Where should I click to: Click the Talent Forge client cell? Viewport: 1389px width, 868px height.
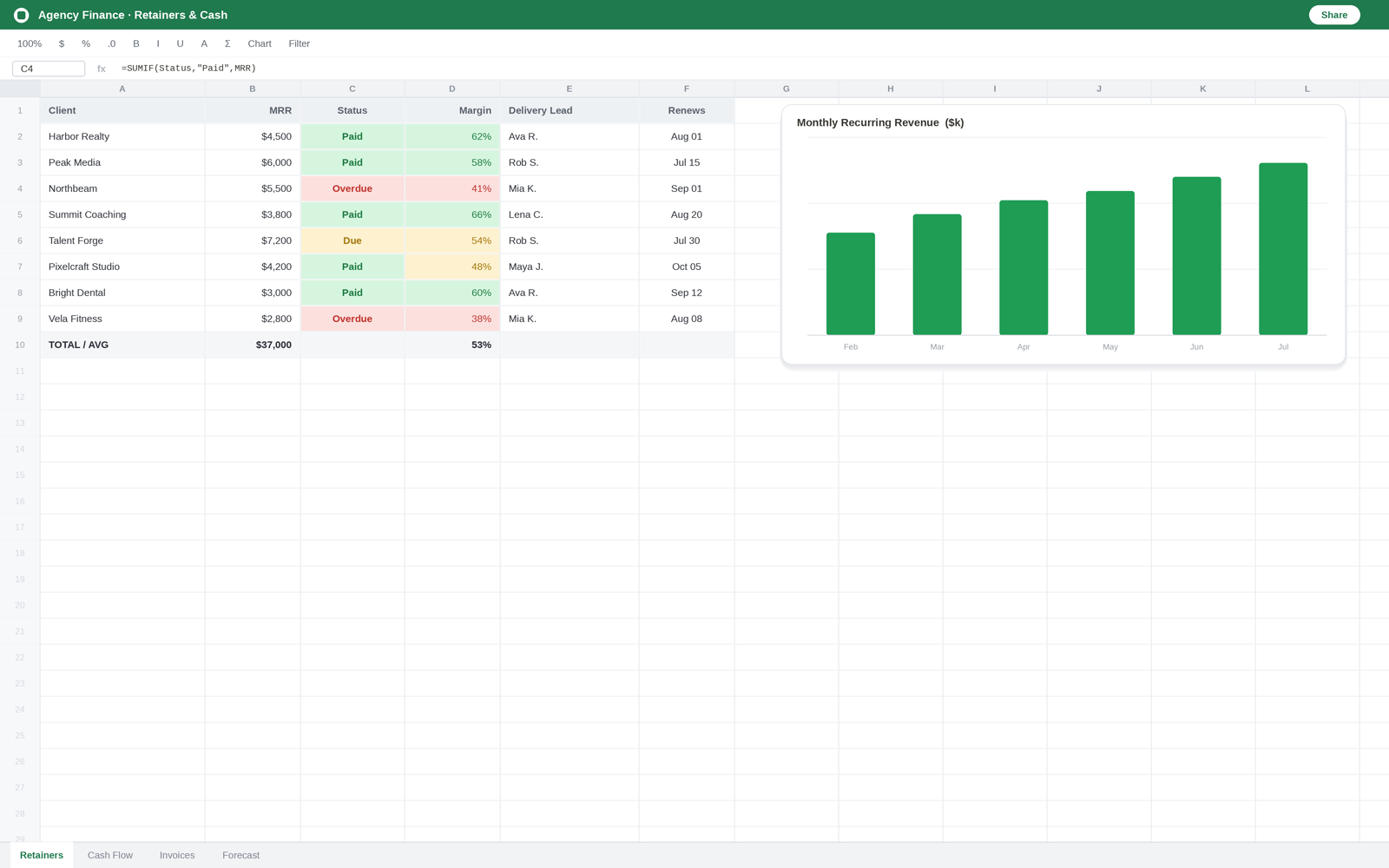[x=122, y=240]
